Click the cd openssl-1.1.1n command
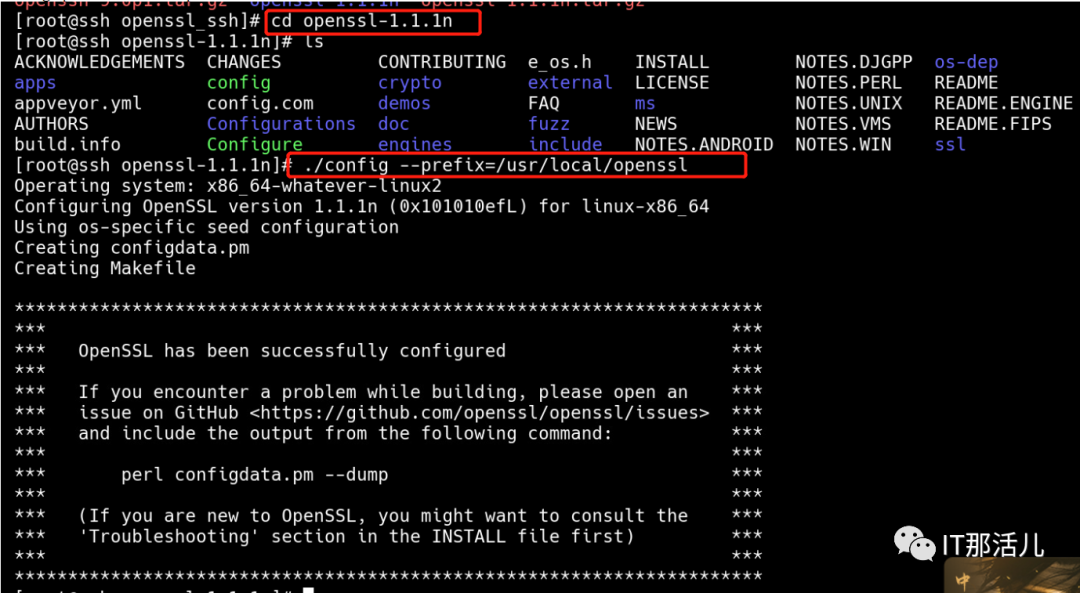This screenshot has width=1080, height=593. [362, 21]
